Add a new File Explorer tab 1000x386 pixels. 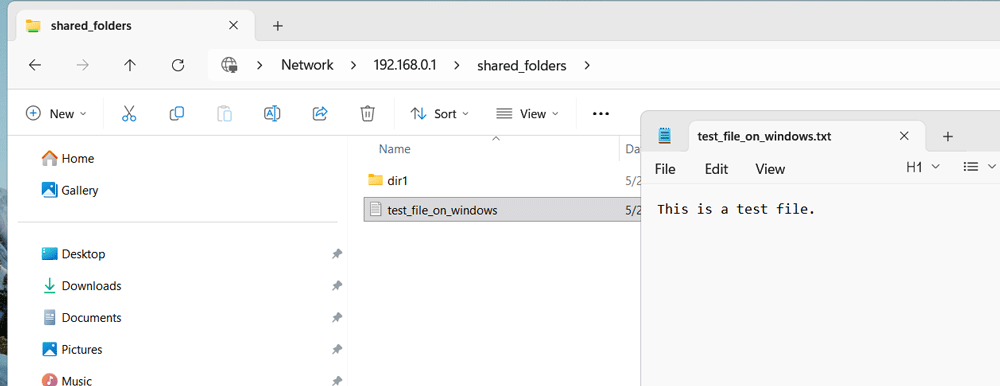click(x=277, y=26)
